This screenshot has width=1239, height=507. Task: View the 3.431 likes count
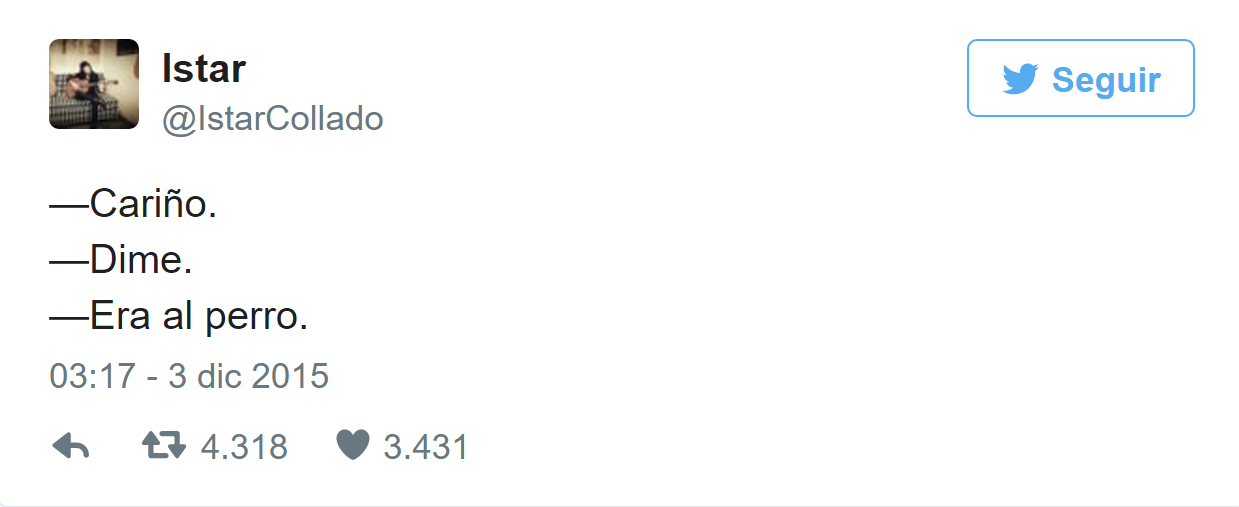pyautogui.click(x=426, y=447)
